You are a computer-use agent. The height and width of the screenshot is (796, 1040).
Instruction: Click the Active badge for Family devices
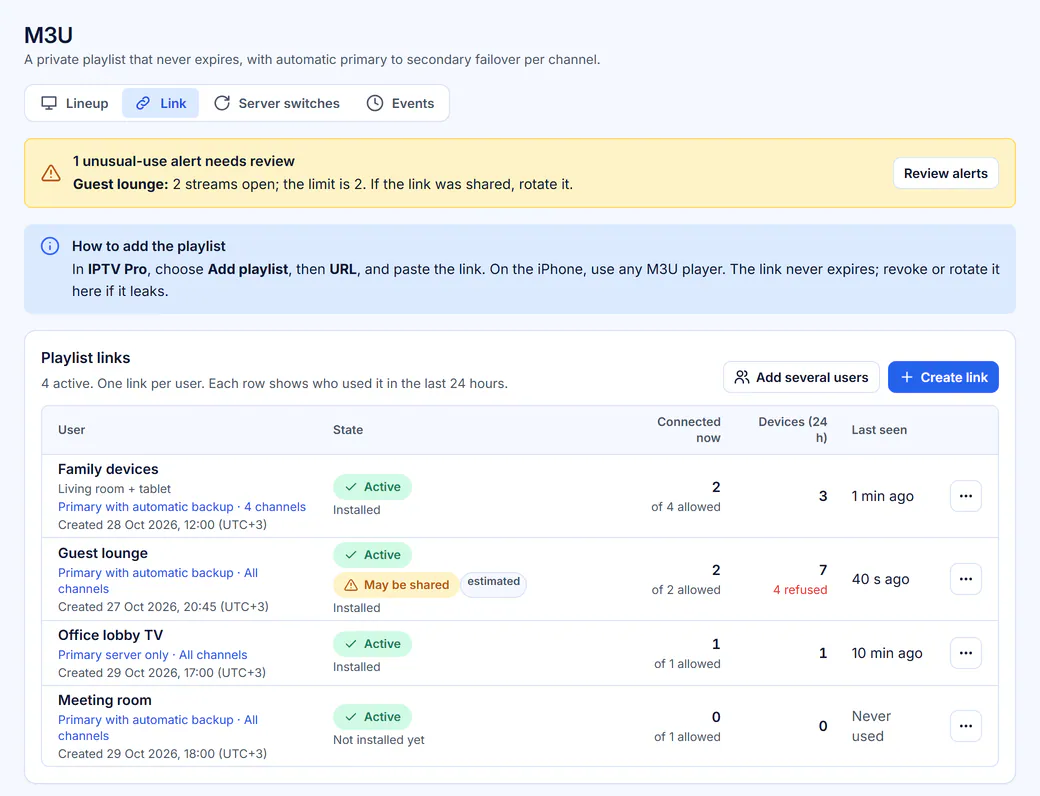coord(372,487)
